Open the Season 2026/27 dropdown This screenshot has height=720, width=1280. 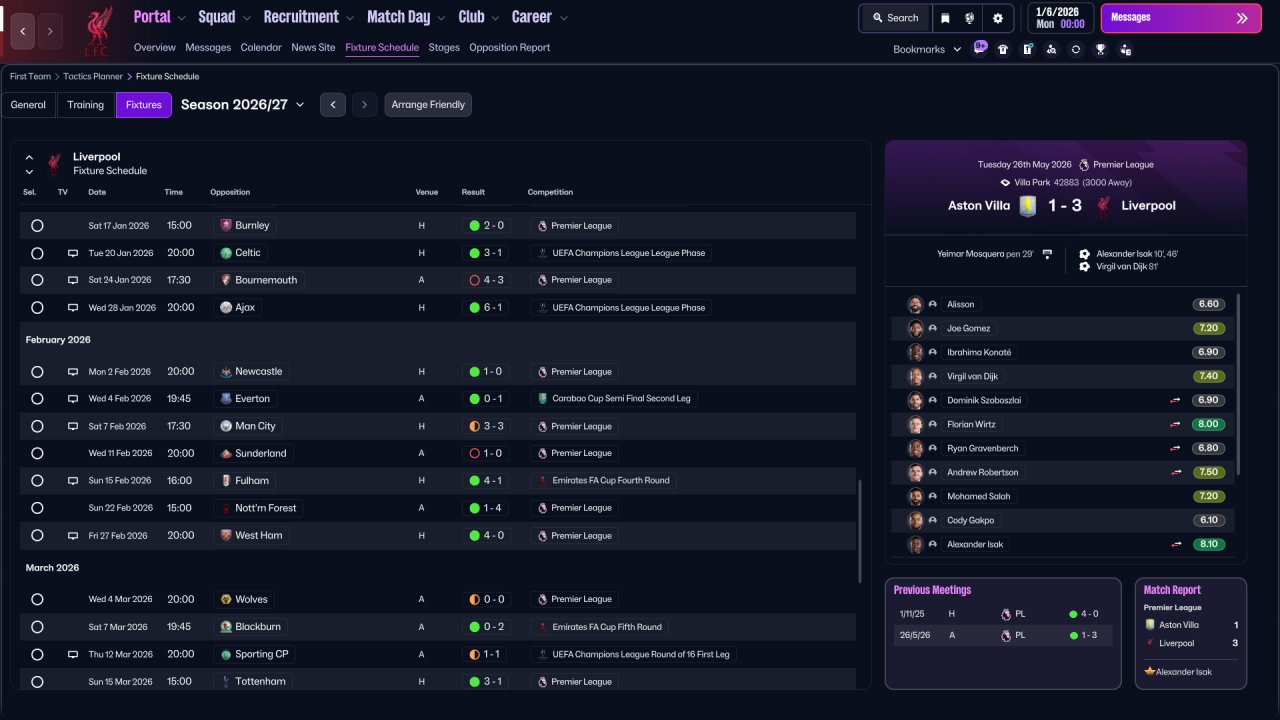243,105
